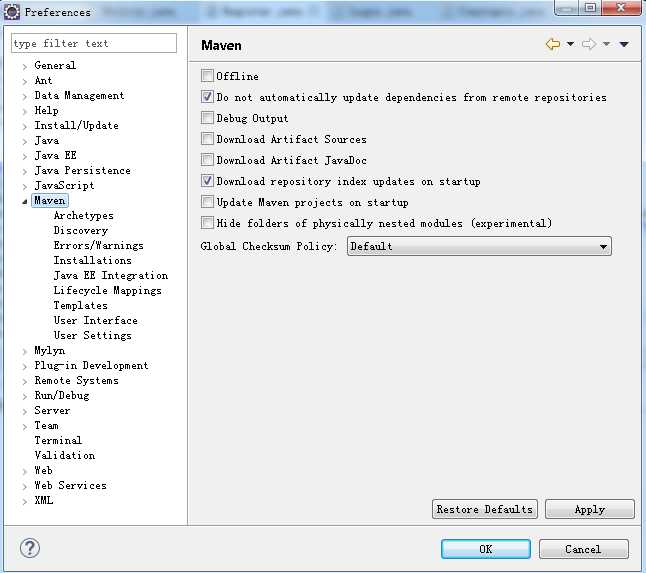Screen dimensions: 646x573
Task: Enable Debug Output checkbox
Action: pyautogui.click(x=207, y=118)
